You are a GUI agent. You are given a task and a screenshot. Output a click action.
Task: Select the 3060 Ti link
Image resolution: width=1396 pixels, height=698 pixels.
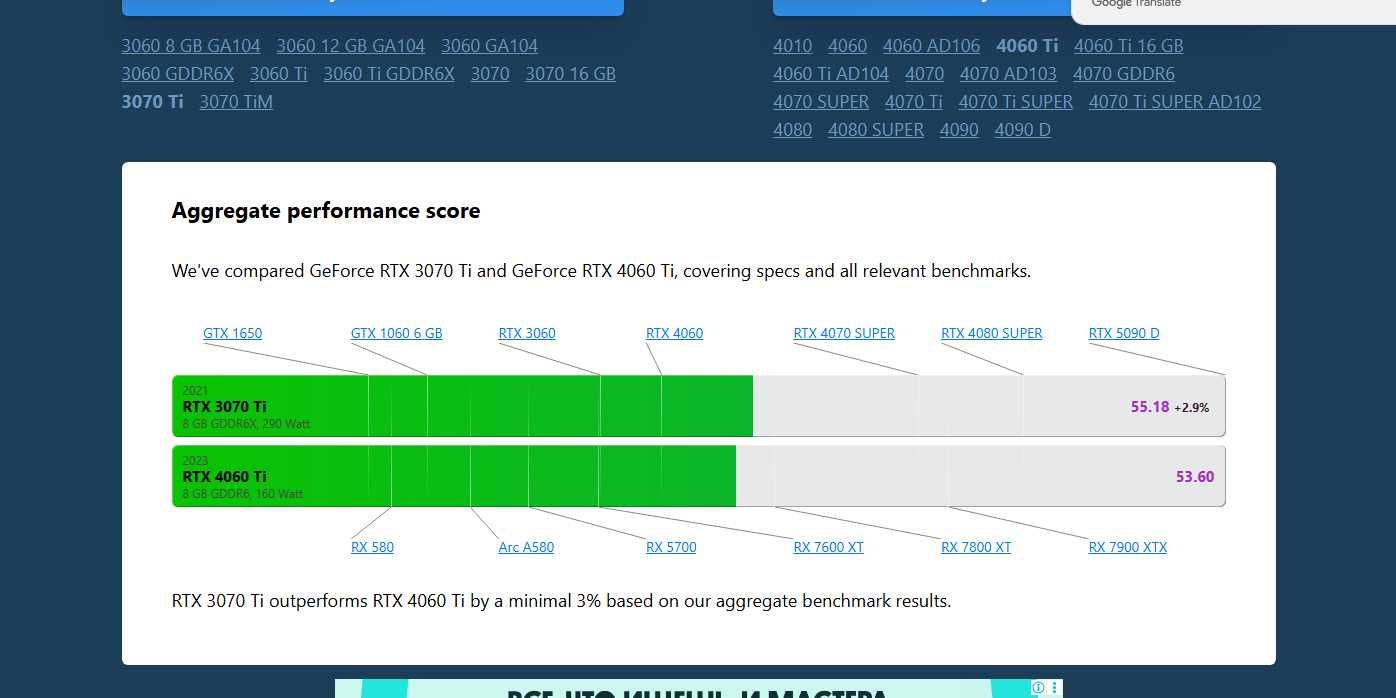point(279,74)
